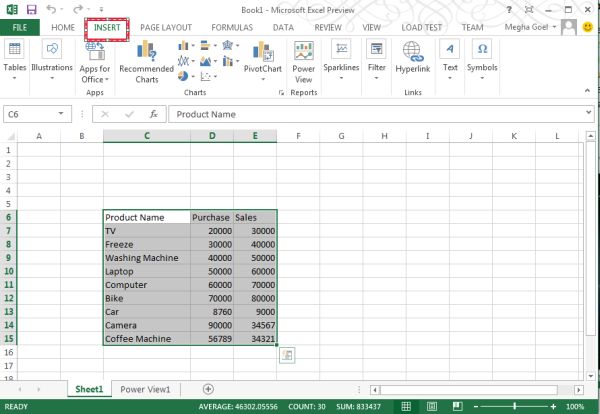Open the Sparklines group icon
Screen dimensions: 600x414
(x=341, y=49)
